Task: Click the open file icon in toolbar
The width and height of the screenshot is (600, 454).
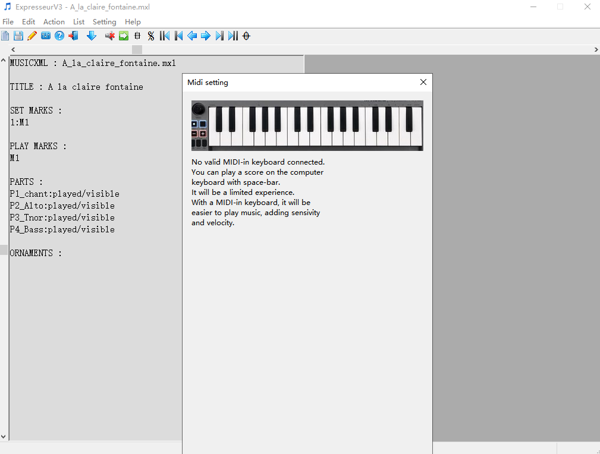Action: [6, 36]
